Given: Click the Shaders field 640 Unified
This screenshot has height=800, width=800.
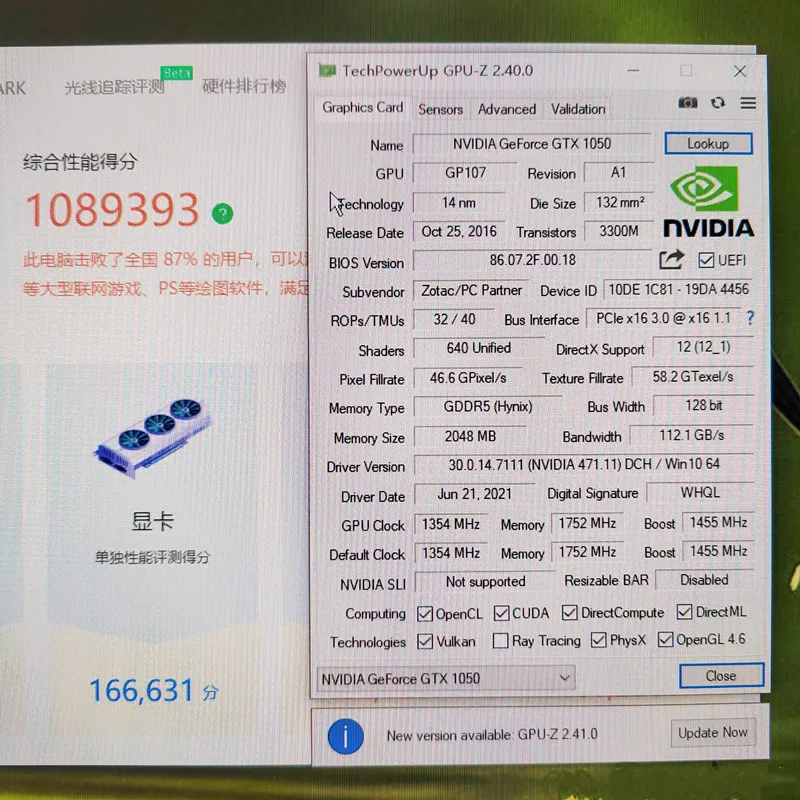Looking at the screenshot, I should [x=479, y=348].
